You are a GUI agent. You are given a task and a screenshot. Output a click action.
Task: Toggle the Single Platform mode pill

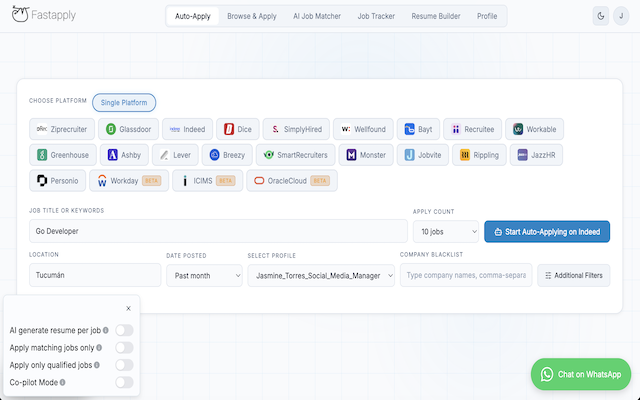click(x=124, y=102)
